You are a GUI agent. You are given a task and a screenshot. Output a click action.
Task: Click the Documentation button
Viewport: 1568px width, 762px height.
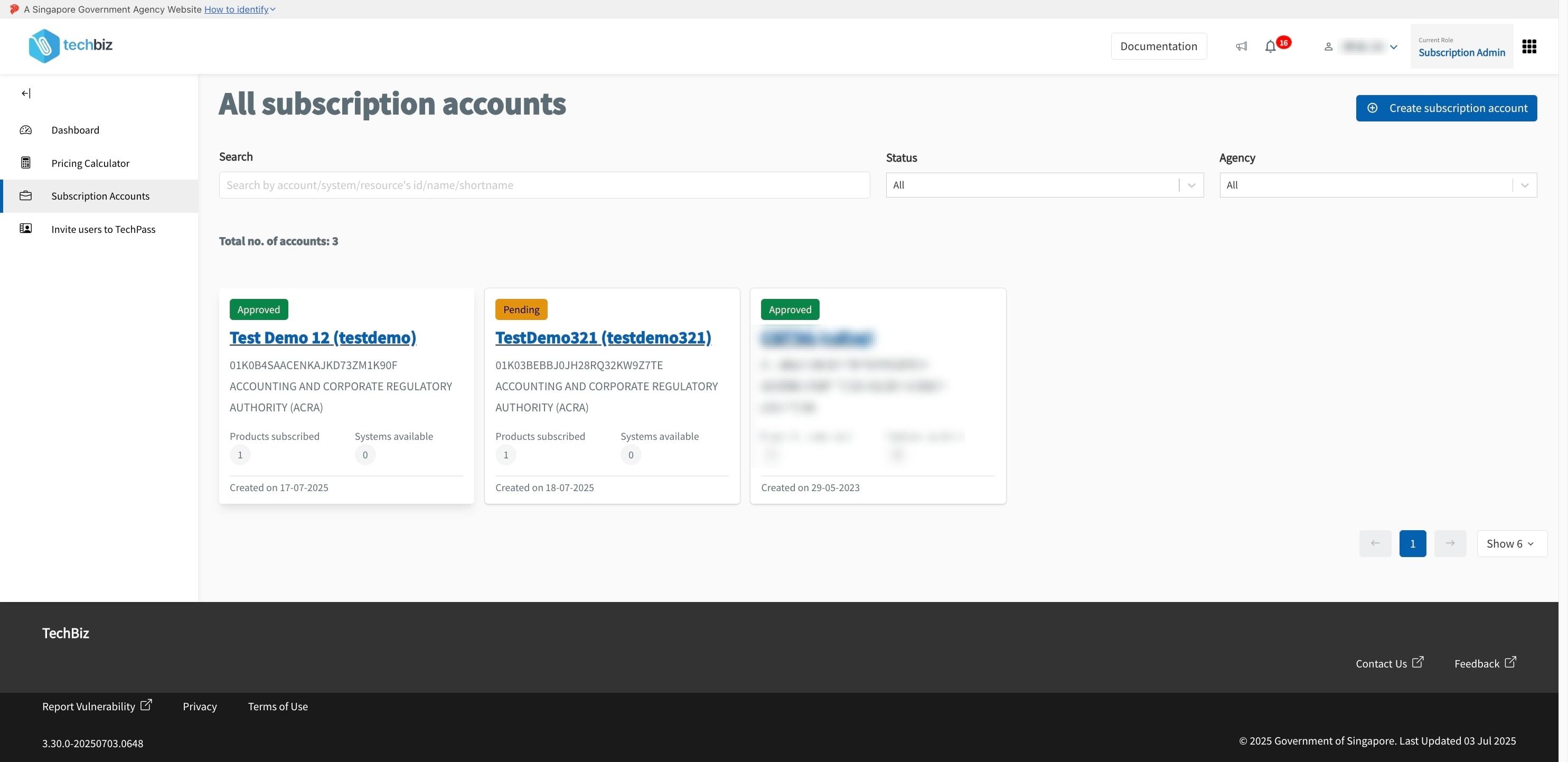pos(1158,46)
